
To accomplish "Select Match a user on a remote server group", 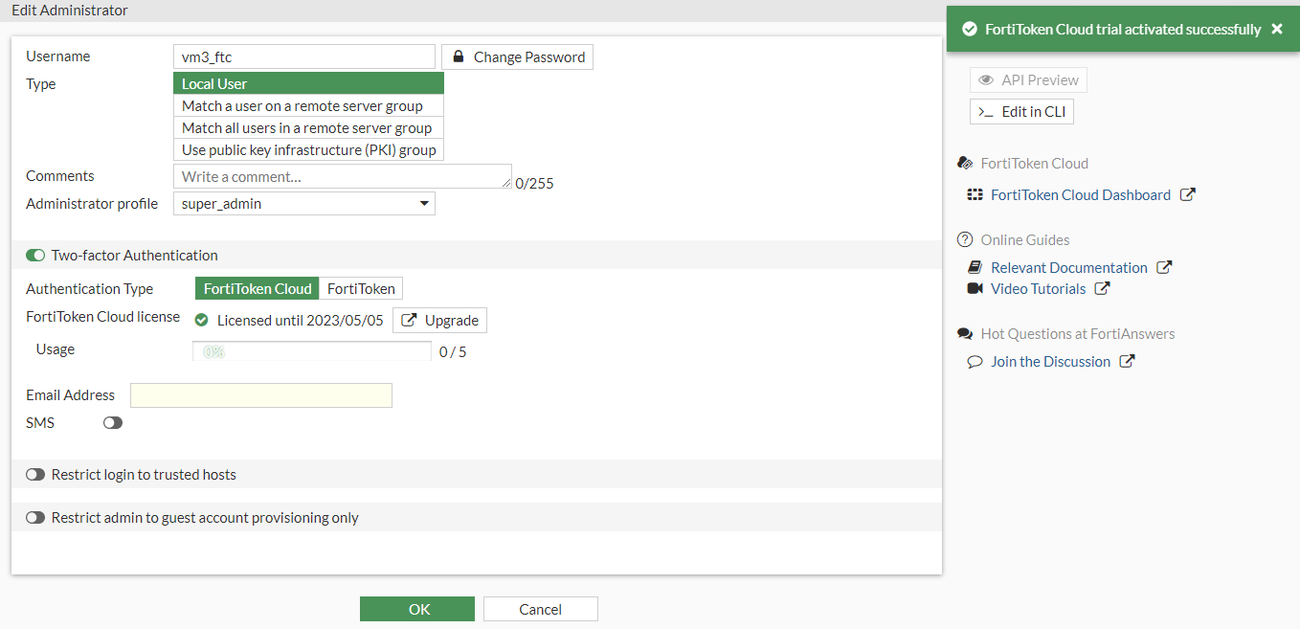I will point(302,105).
